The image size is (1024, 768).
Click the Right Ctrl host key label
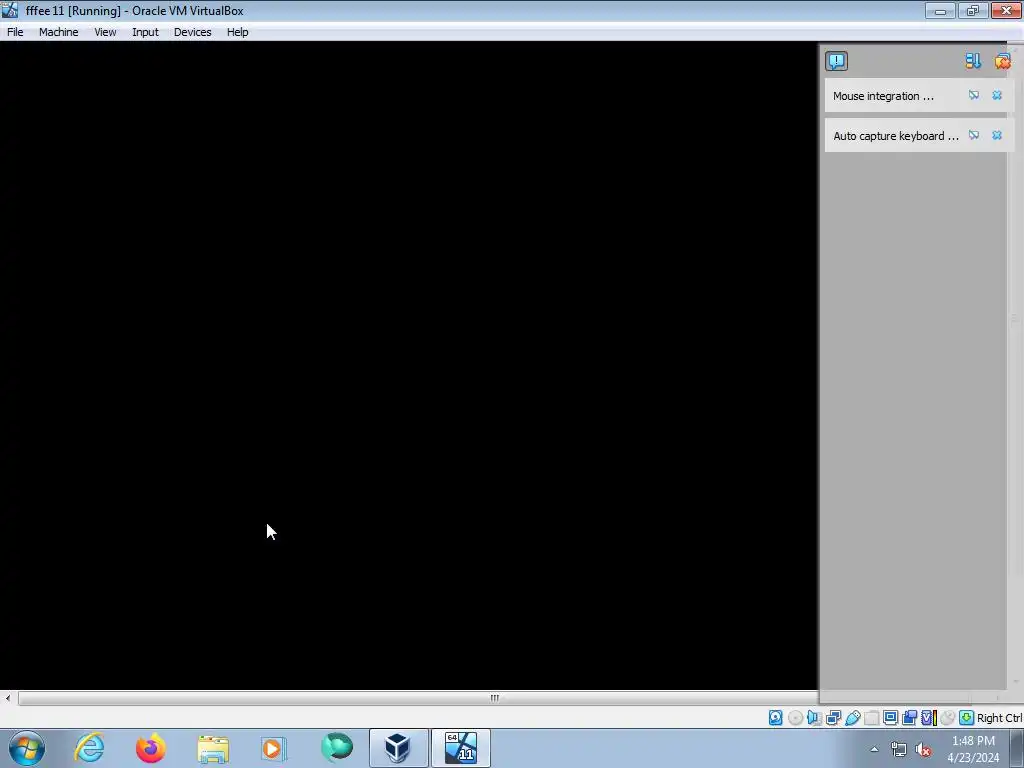coord(999,718)
